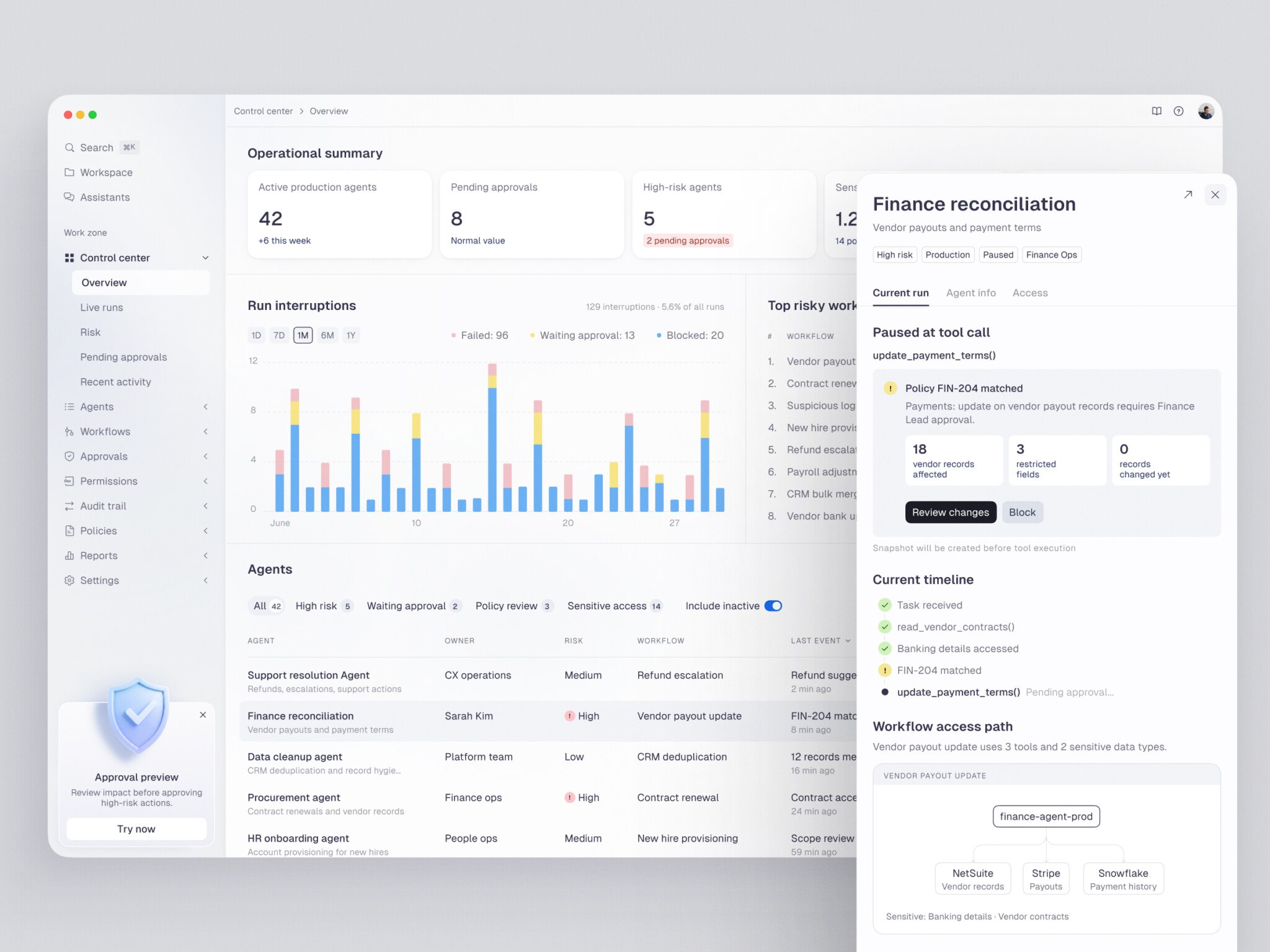Click the Block button
Image resolution: width=1270 pixels, height=952 pixels.
(x=1022, y=512)
